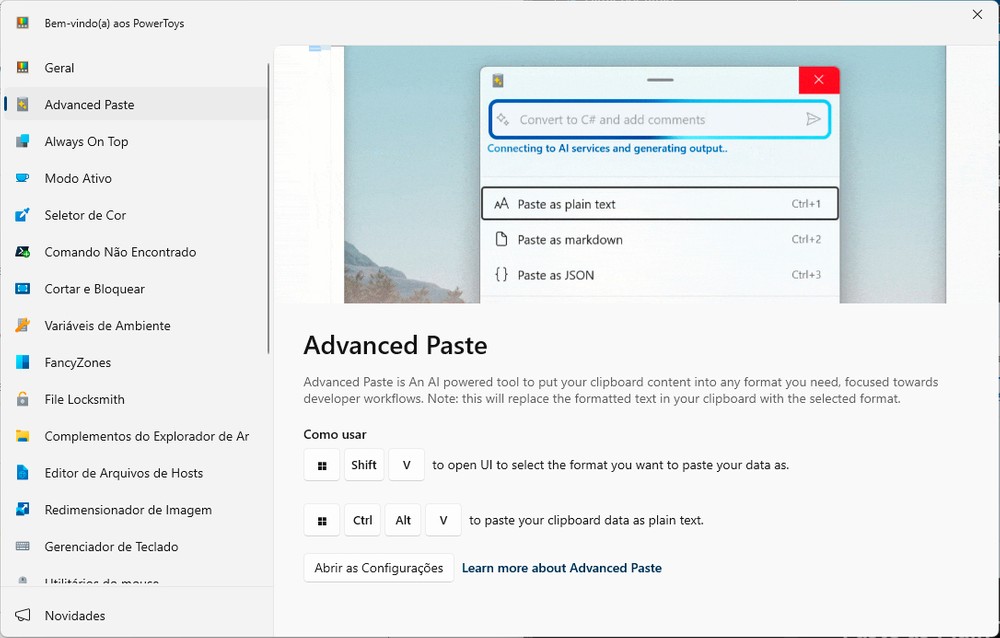Click Windows key in Shift+V shortcut

322,465
